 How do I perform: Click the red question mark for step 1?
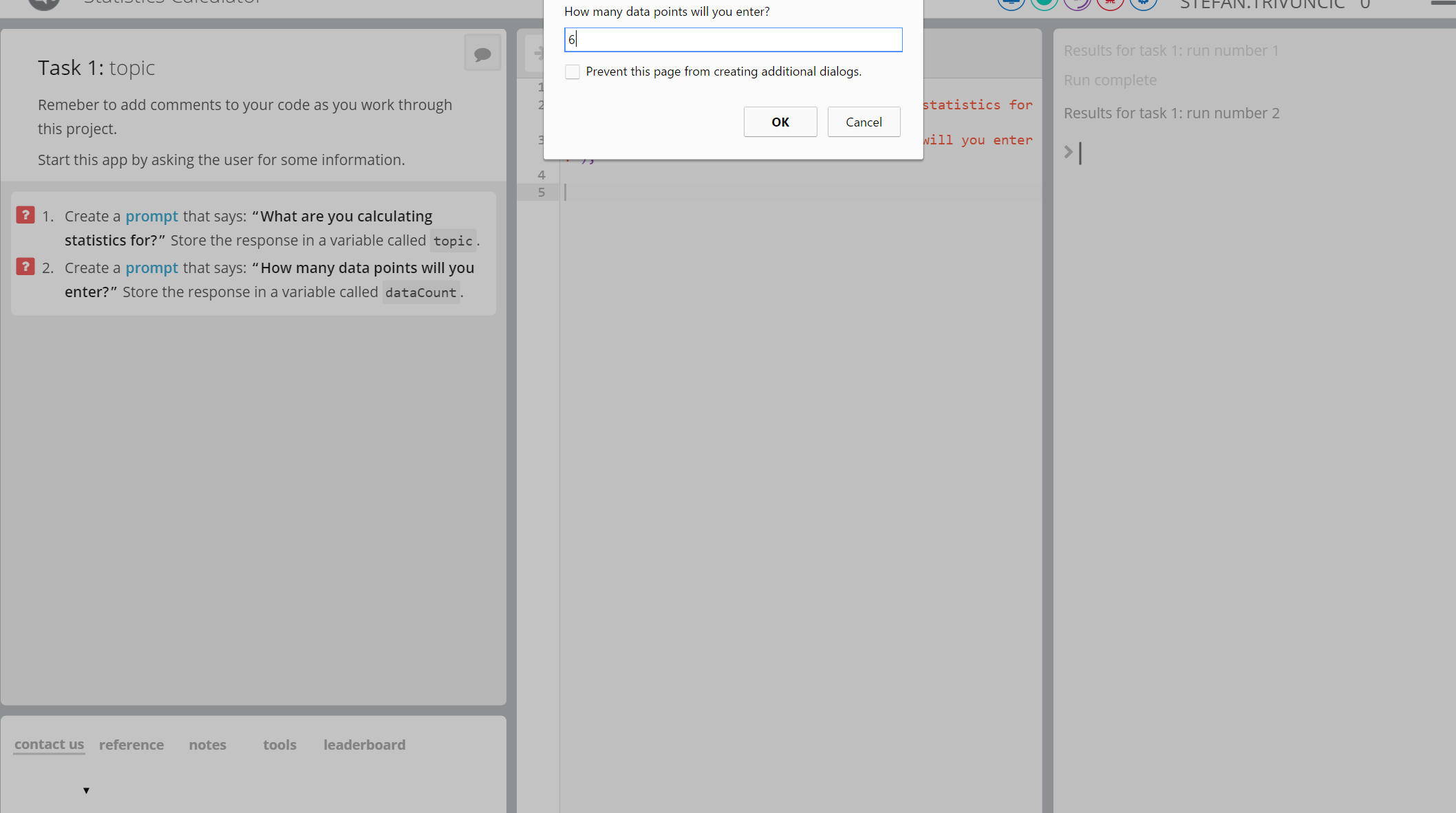(25, 215)
